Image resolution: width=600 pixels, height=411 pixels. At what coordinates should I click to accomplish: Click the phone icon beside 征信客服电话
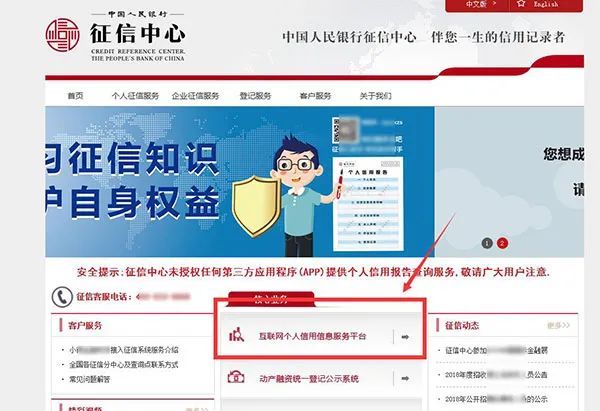click(62, 297)
